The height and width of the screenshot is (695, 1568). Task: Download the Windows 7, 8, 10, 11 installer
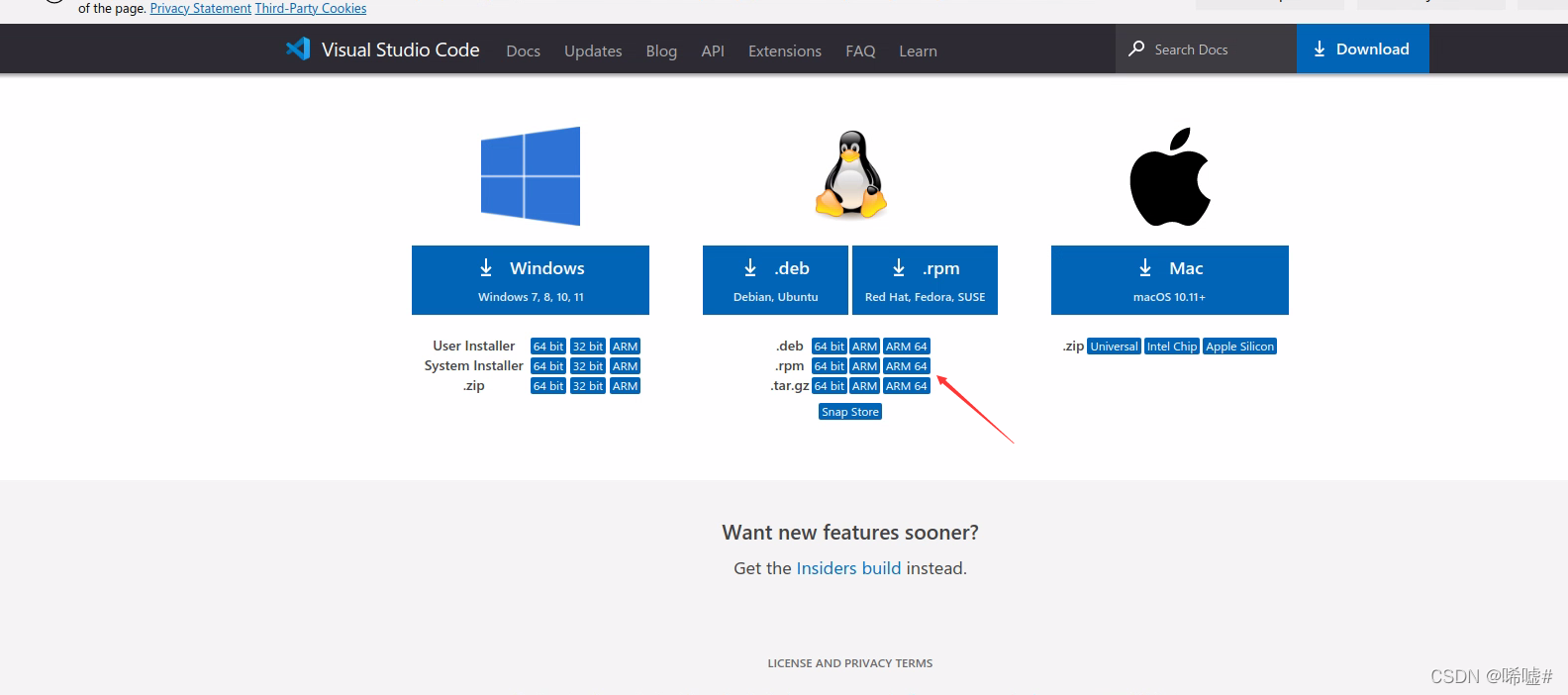(x=531, y=280)
